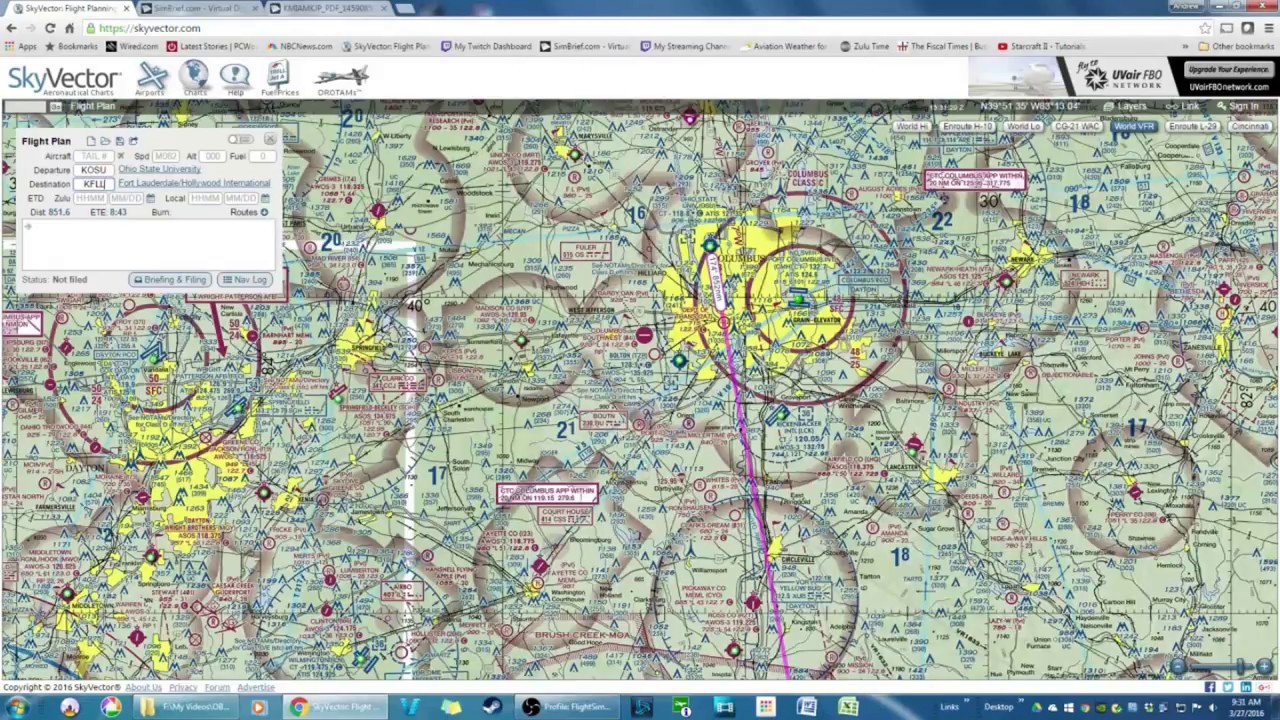
Task: Save the current flight plan
Action: click(119, 141)
